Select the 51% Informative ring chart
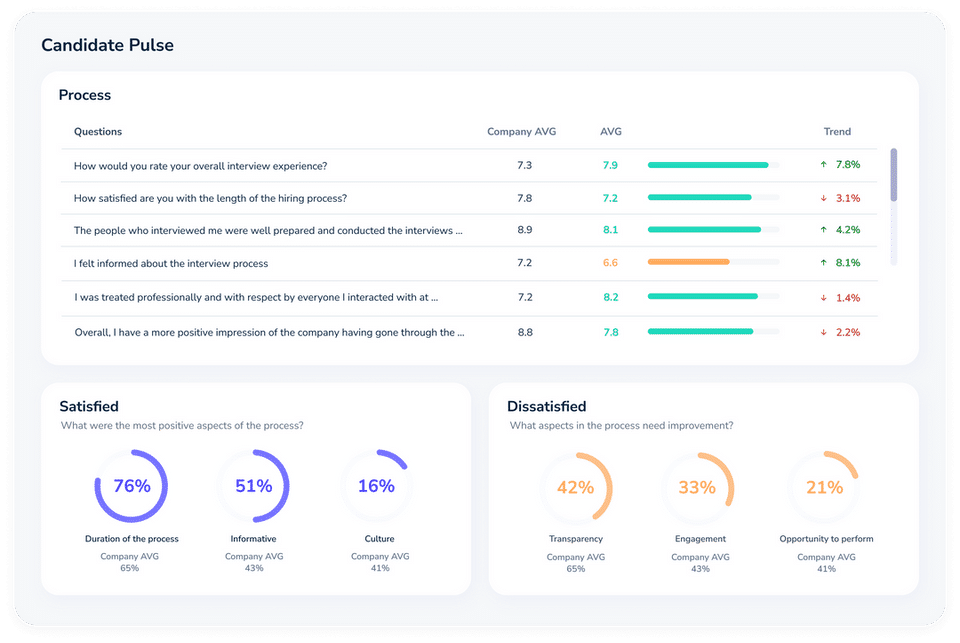This screenshot has width=960, height=643. pos(253,486)
